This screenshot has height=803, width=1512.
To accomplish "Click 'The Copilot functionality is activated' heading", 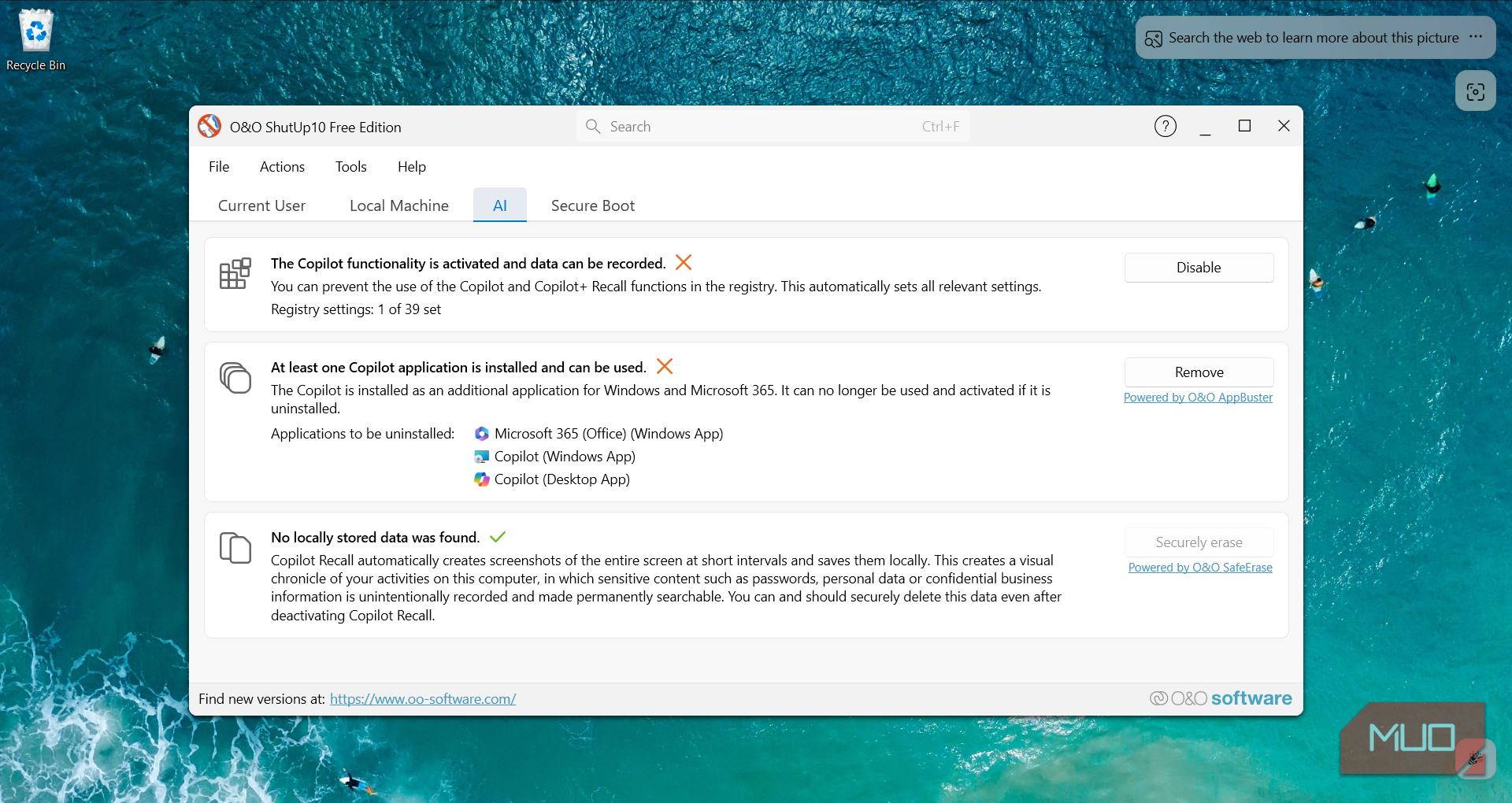I will click(469, 264).
